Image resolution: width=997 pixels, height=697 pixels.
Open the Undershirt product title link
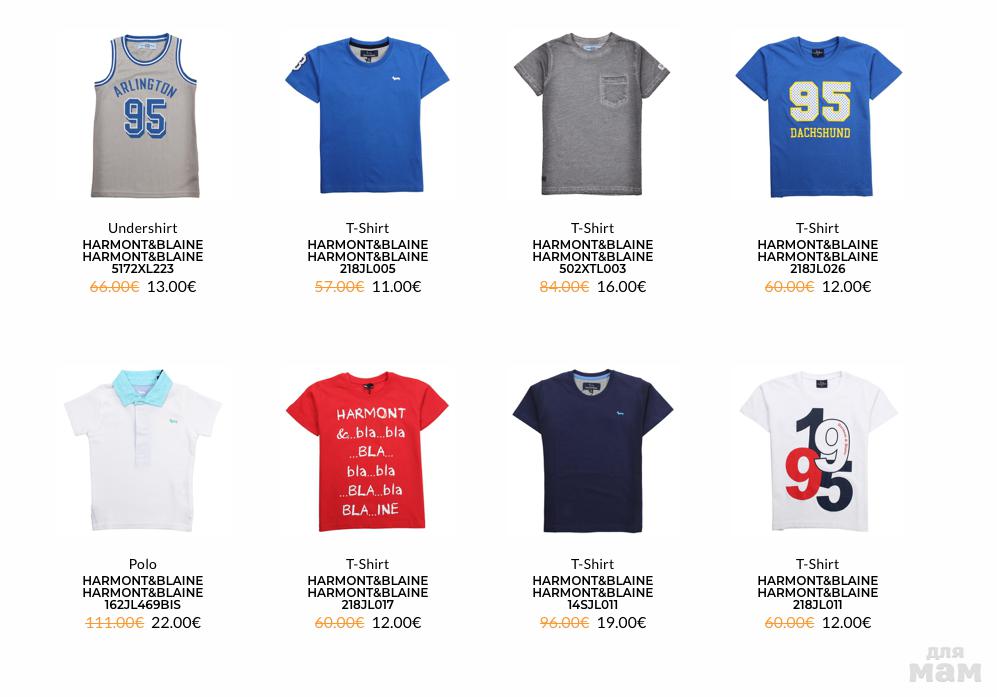142,228
